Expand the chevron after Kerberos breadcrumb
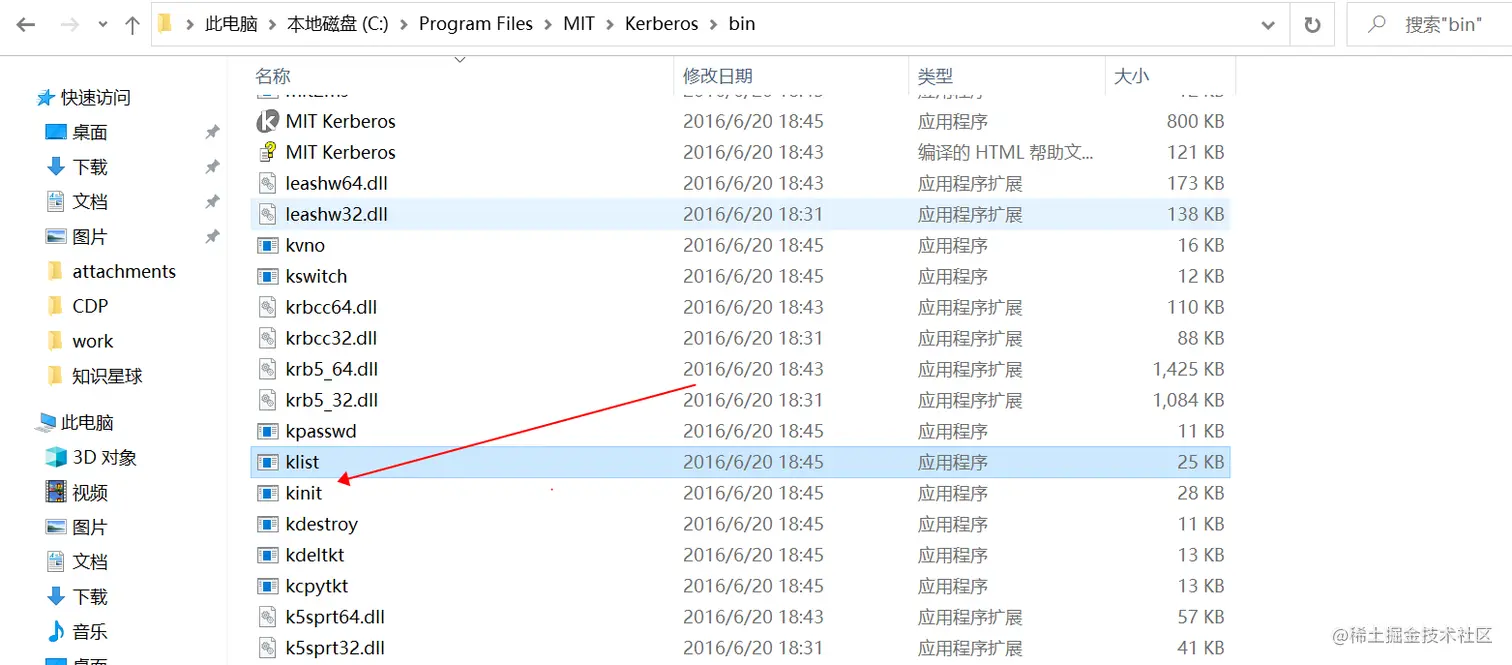This screenshot has width=1512, height=665. (x=713, y=24)
